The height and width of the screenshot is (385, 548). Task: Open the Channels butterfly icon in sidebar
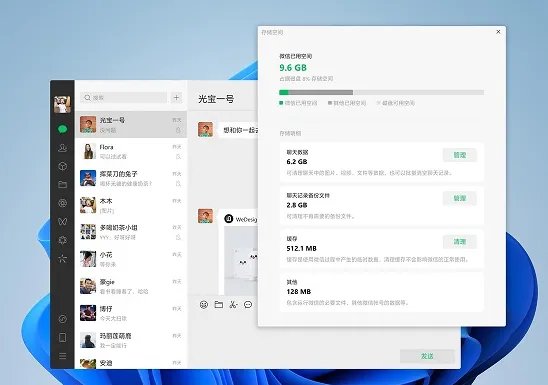click(63, 221)
